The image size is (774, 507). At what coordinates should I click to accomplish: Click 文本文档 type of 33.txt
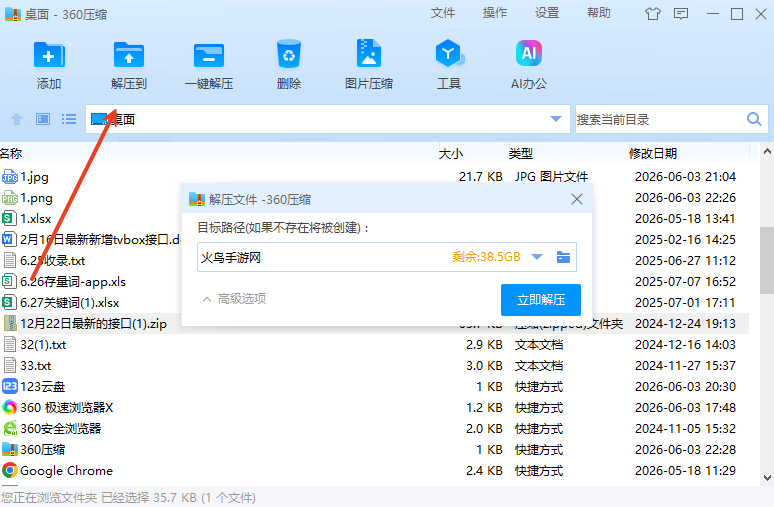click(x=539, y=366)
